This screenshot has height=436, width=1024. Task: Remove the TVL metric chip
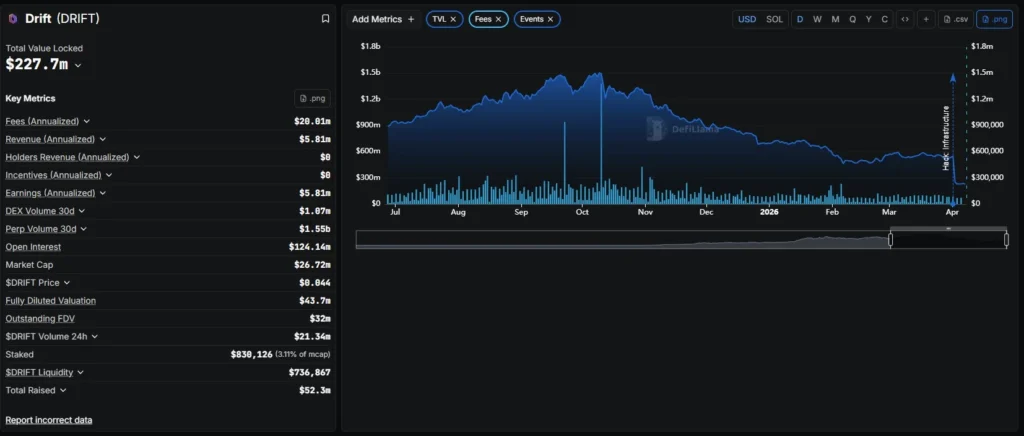click(x=453, y=19)
